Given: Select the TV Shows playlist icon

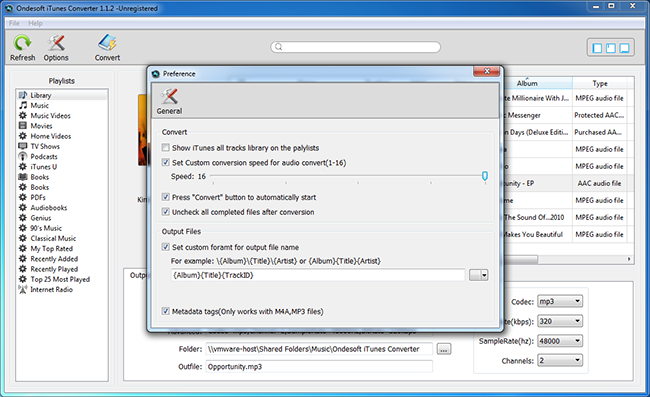Looking at the screenshot, I should point(23,146).
